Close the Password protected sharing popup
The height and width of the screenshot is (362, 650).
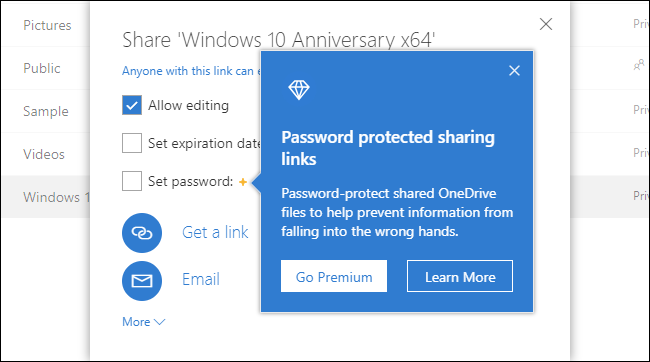tap(514, 70)
